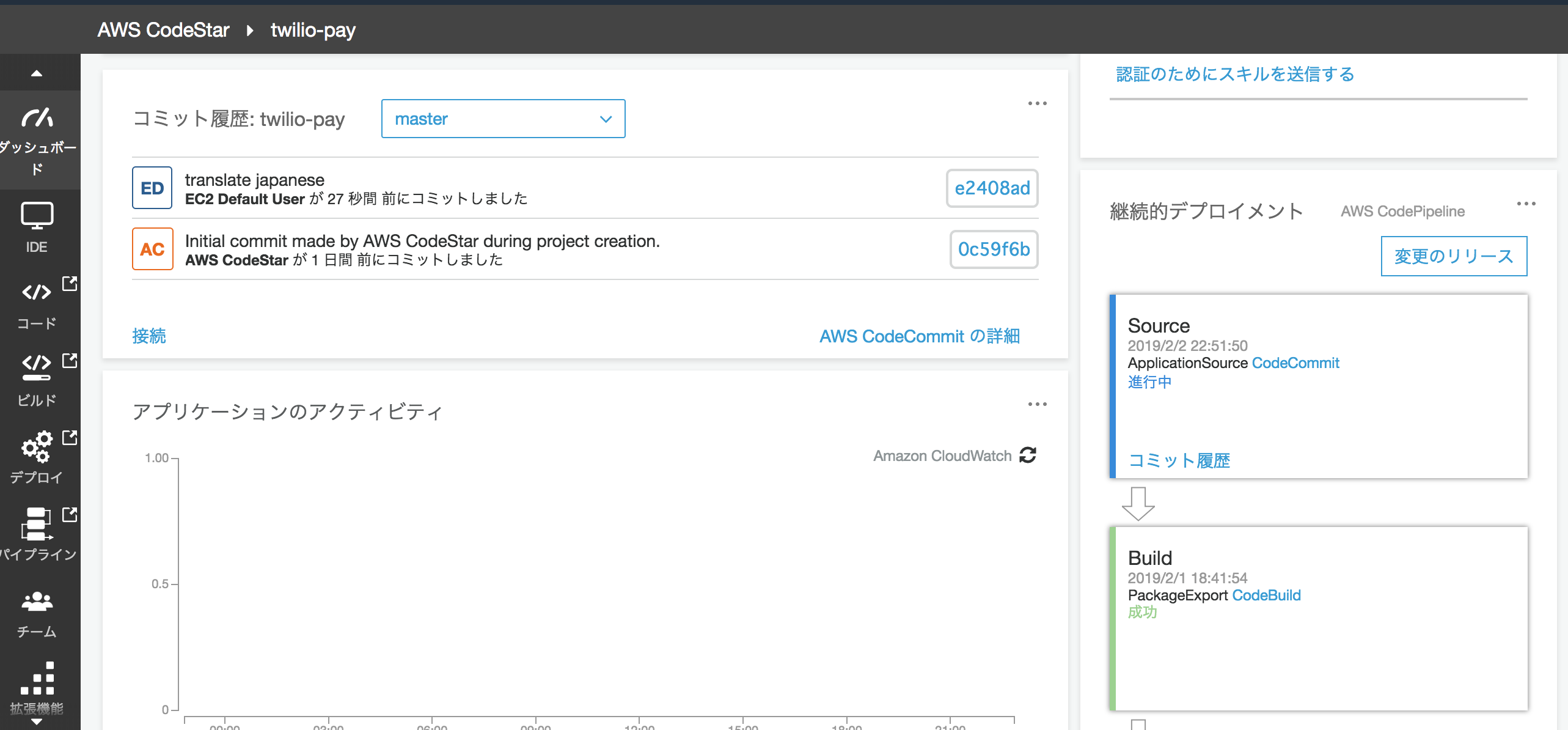The width and height of the screenshot is (1568, 730).
Task: Open the master branch dropdown
Action: 503,119
